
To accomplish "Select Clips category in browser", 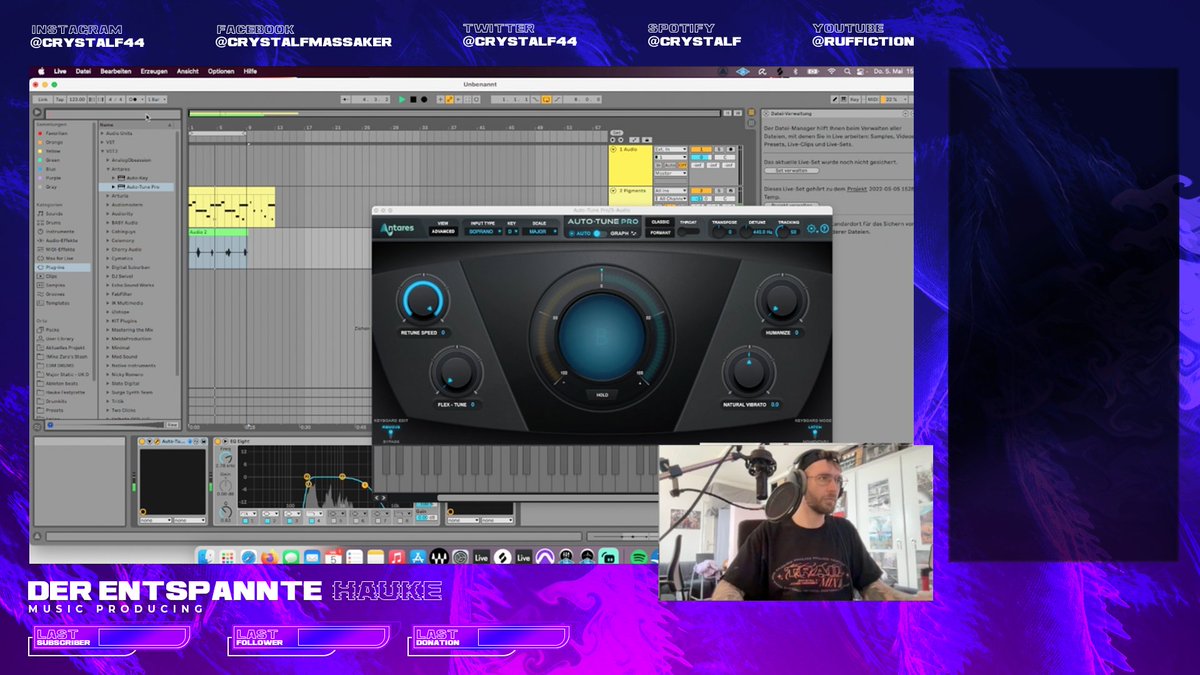I will (x=51, y=276).
